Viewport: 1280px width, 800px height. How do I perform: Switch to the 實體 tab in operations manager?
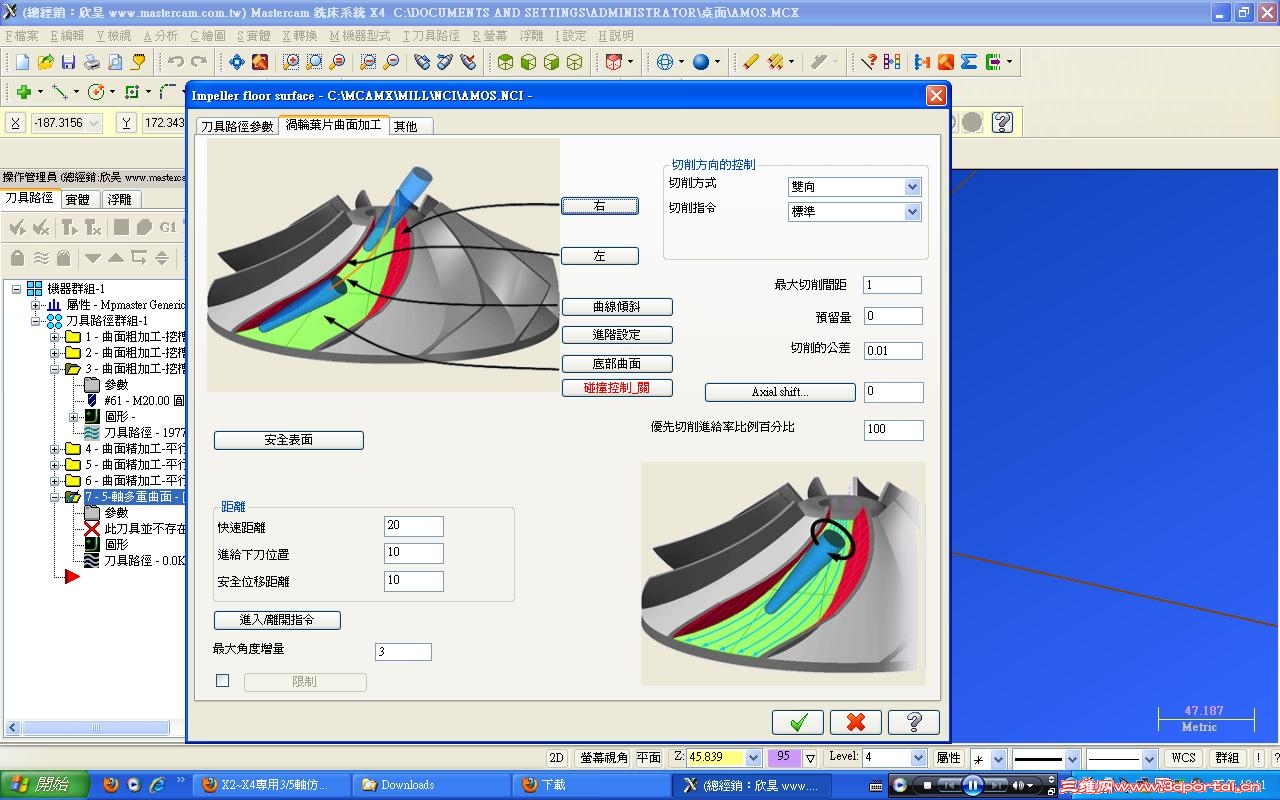pyautogui.click(x=78, y=200)
